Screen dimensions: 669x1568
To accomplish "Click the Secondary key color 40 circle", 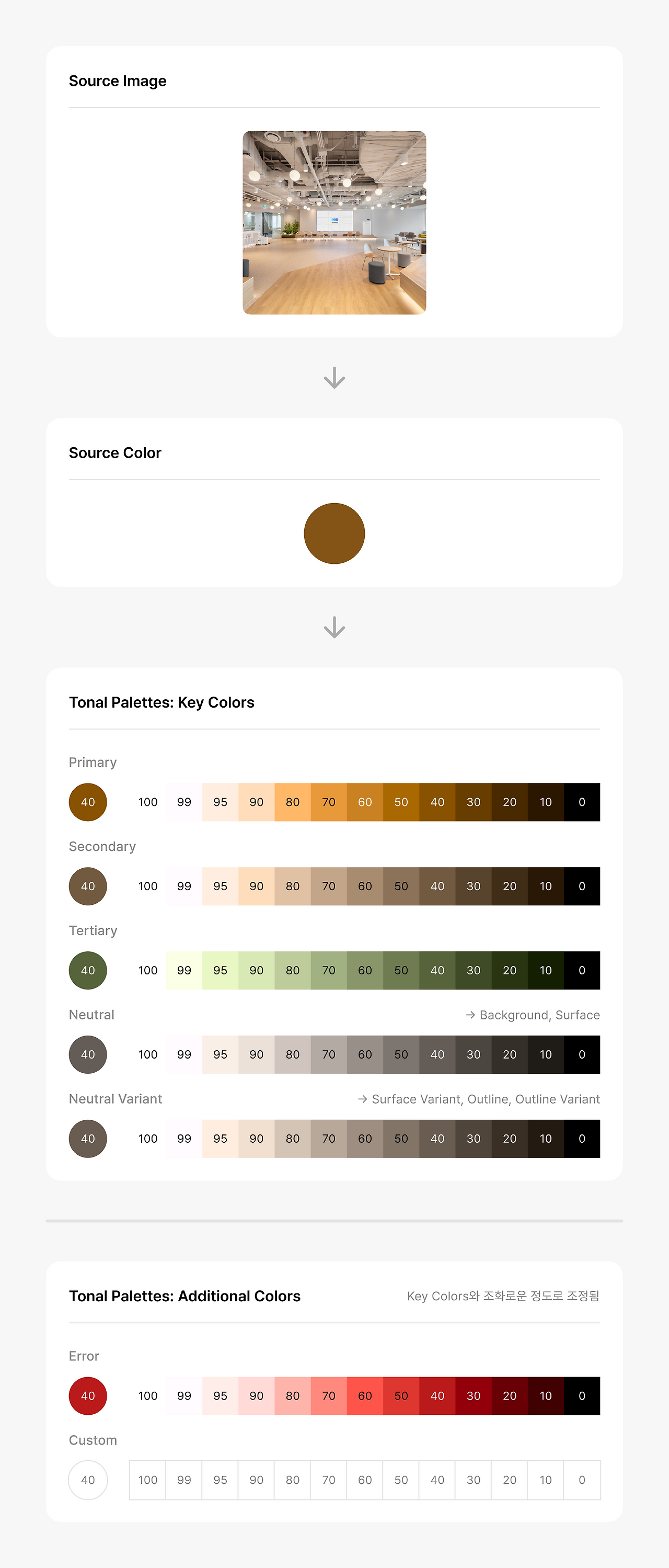I will 88,887.
